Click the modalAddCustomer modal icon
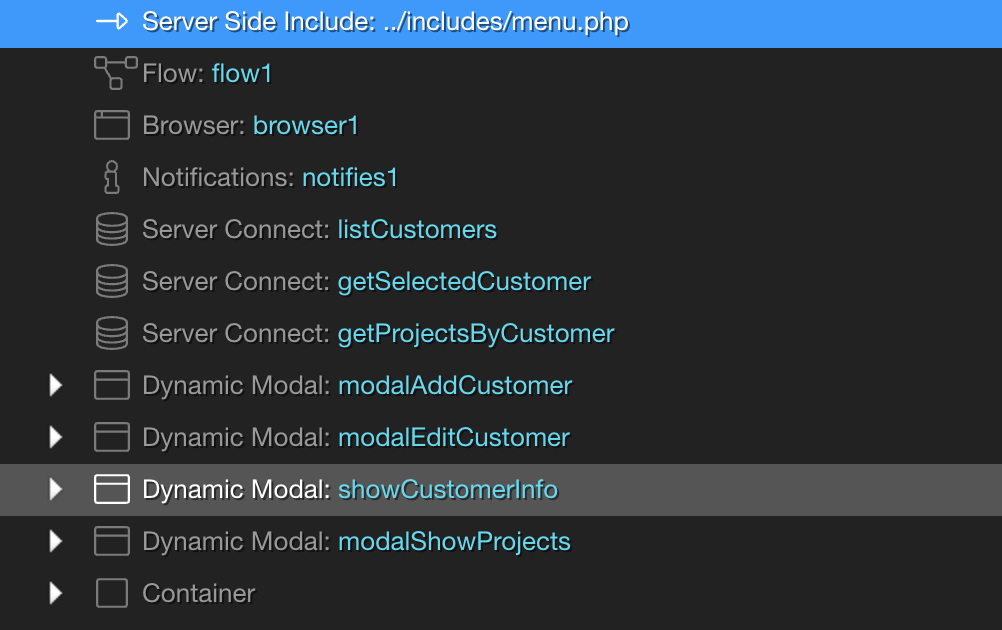 [112, 385]
